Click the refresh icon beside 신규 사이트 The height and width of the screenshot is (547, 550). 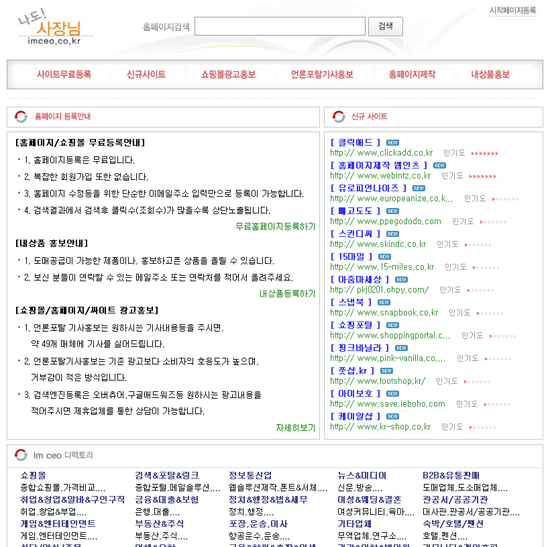[339, 116]
